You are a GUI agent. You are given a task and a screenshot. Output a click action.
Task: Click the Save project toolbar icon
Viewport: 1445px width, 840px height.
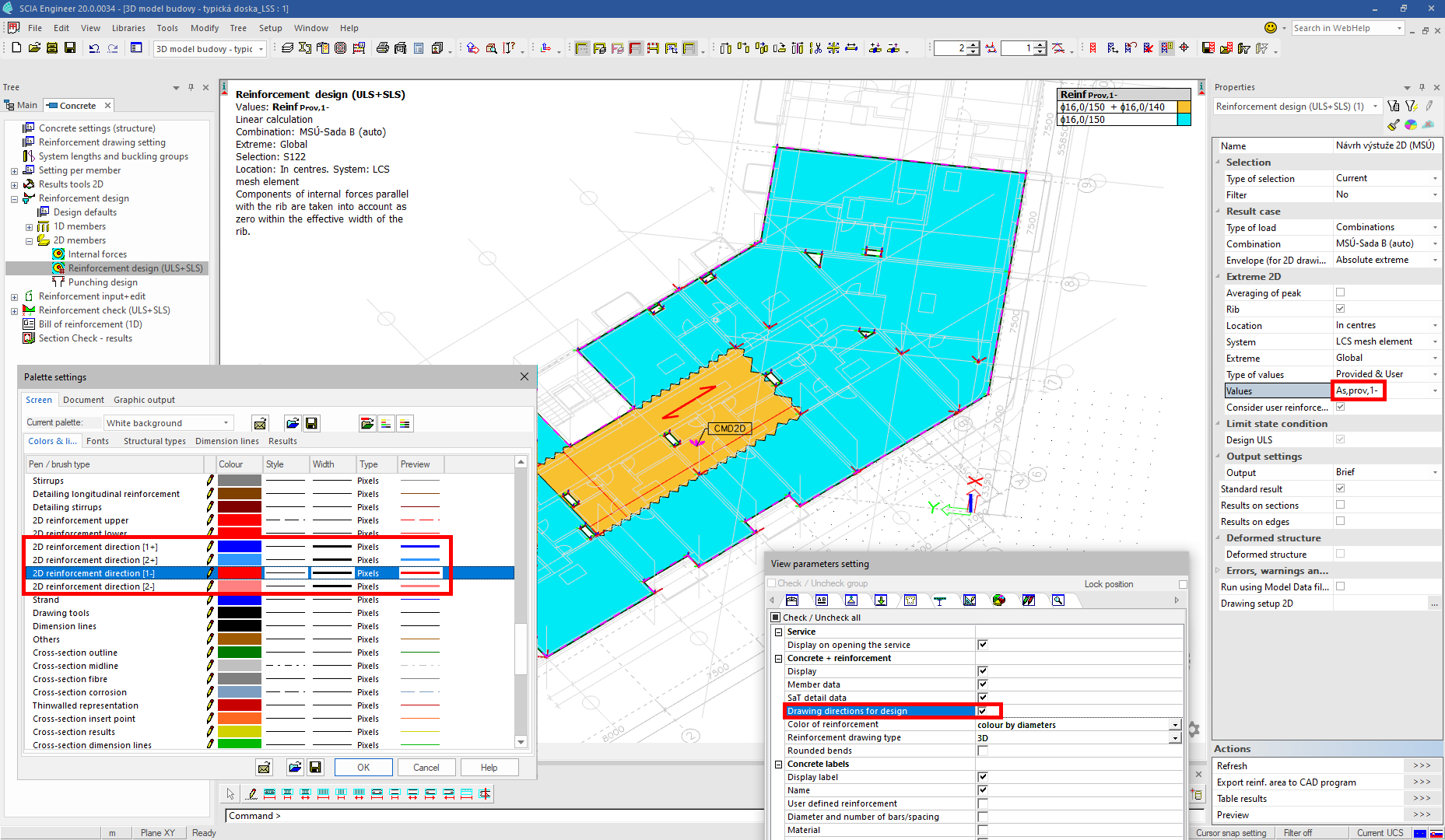(69, 48)
